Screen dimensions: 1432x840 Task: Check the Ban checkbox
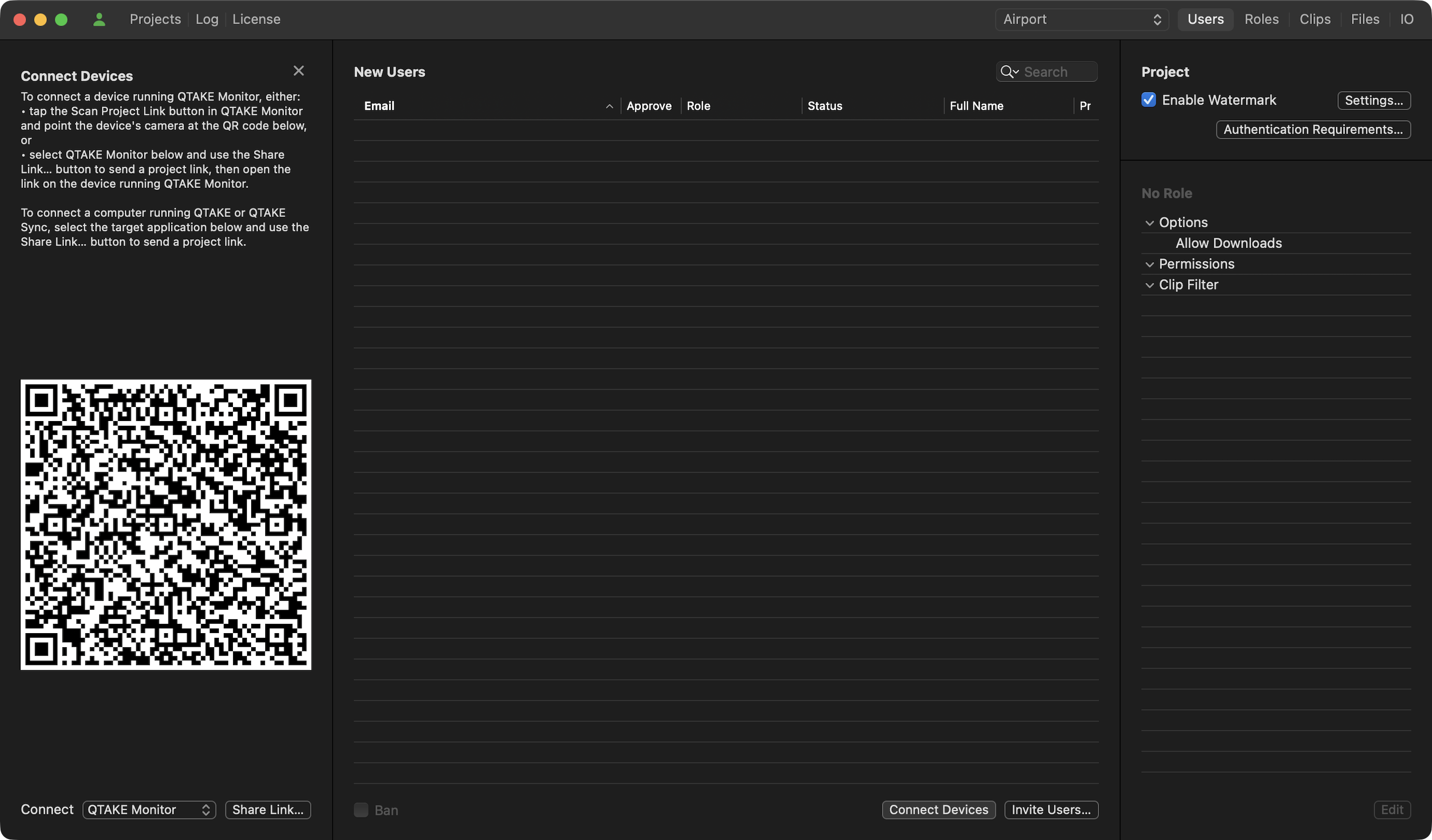[x=361, y=810]
